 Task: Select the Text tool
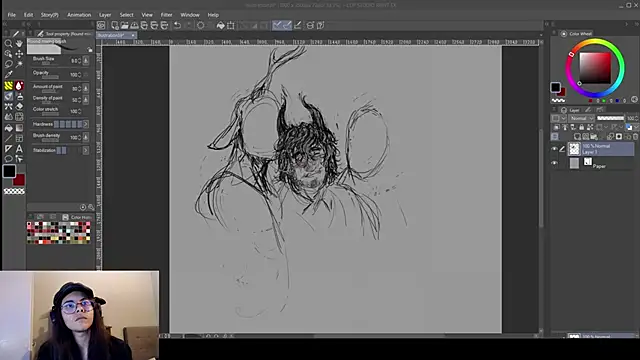(x=19, y=149)
